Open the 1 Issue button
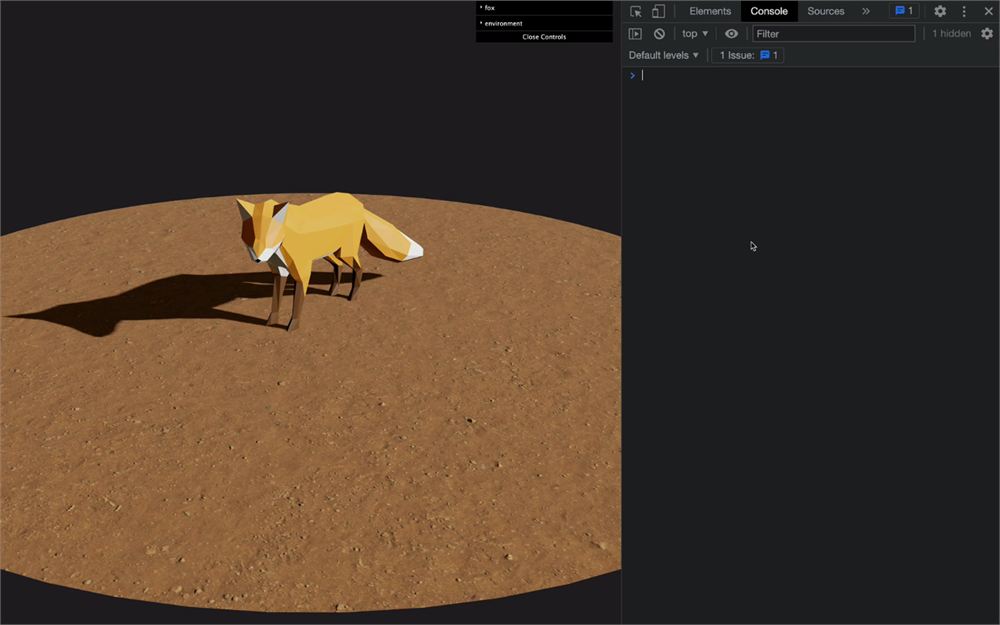 point(747,55)
